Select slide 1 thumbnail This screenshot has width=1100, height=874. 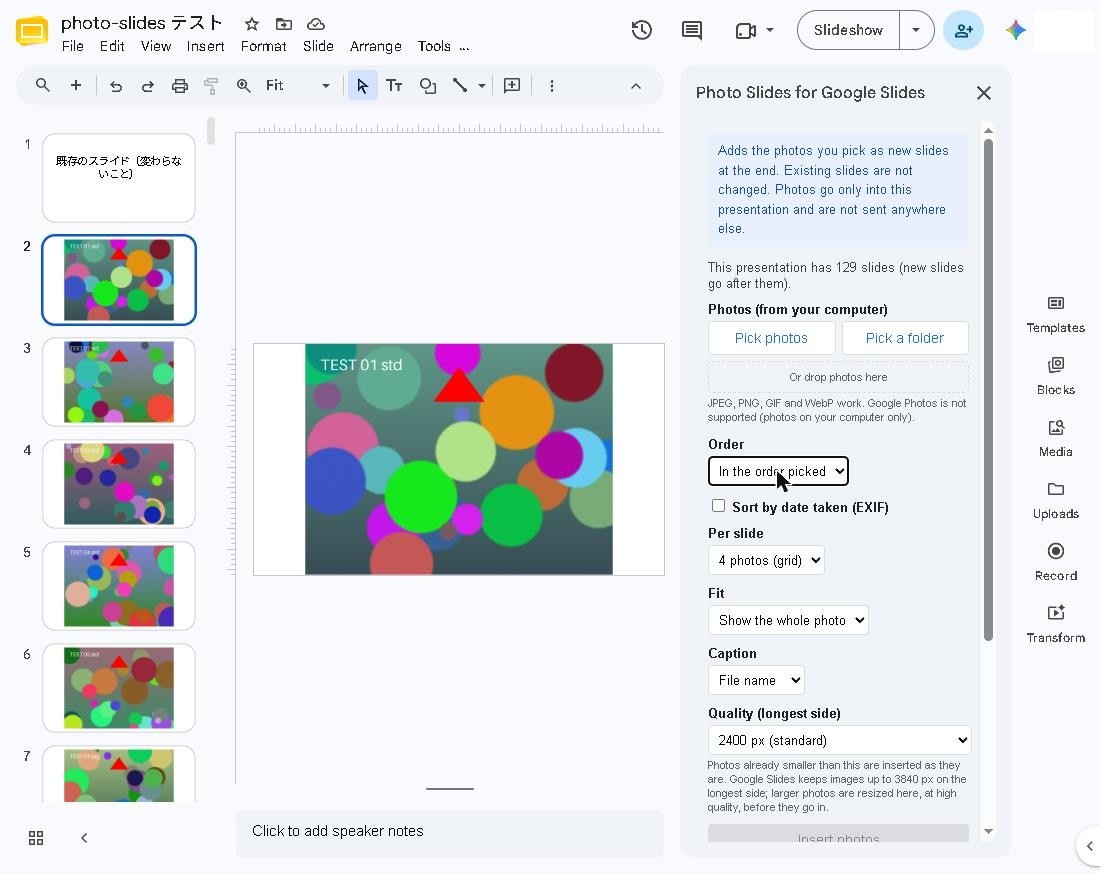119,178
